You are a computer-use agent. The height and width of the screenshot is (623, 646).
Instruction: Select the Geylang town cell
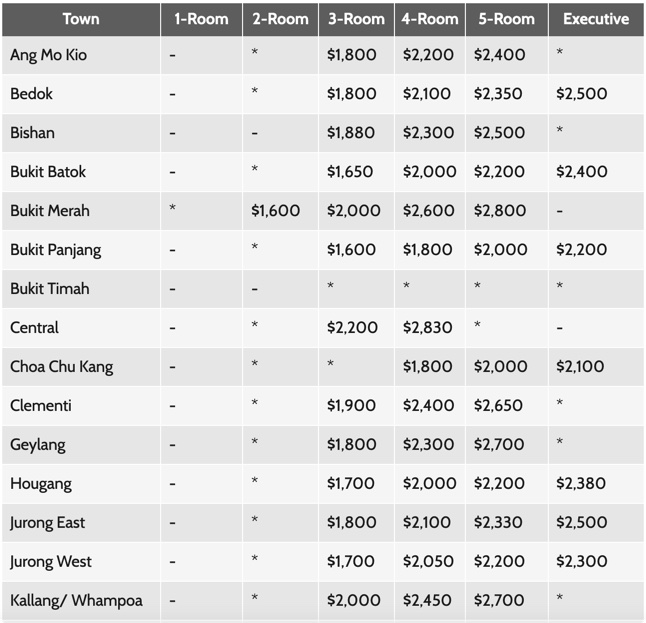[81, 445]
